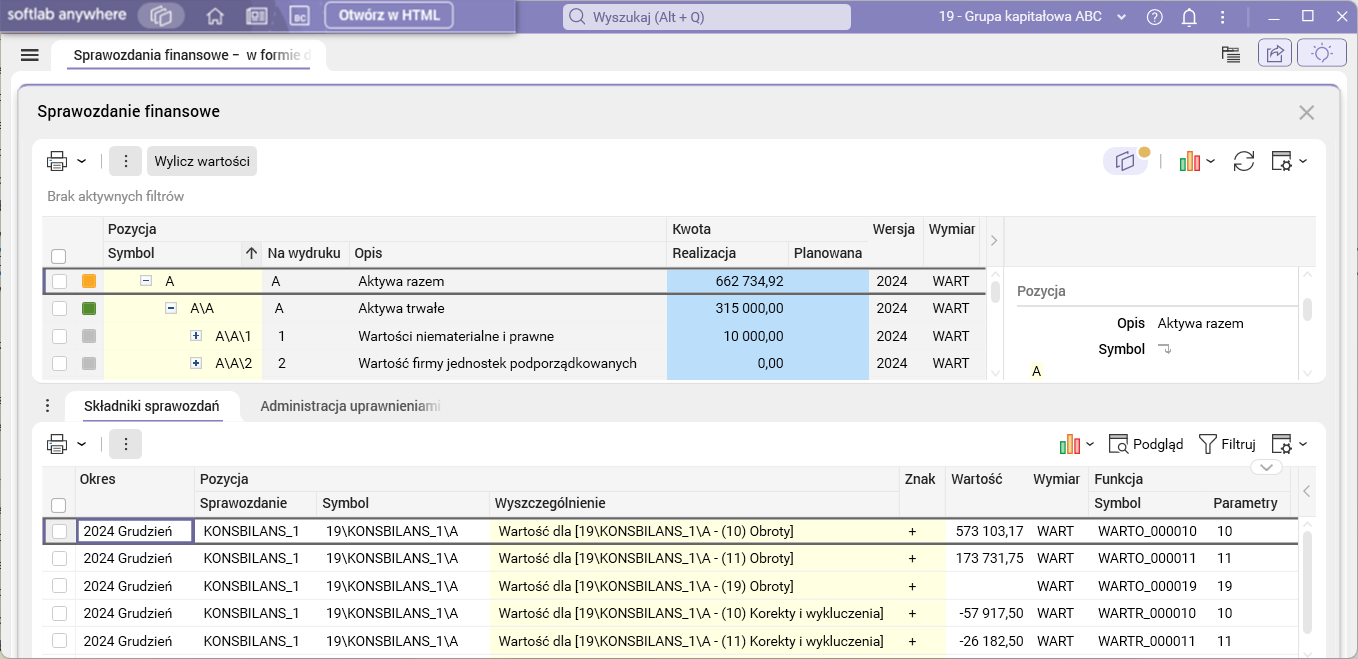Check the box for Aktywa razem row
This screenshot has height=659, width=1358.
click(60, 282)
